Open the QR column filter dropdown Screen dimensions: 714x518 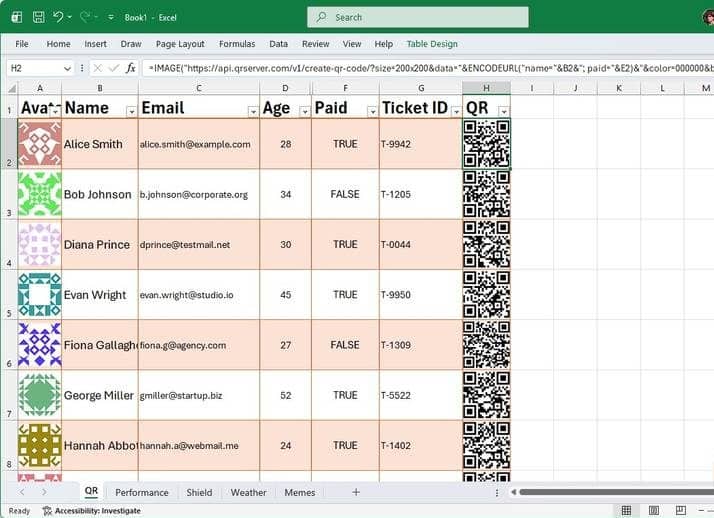pos(504,111)
